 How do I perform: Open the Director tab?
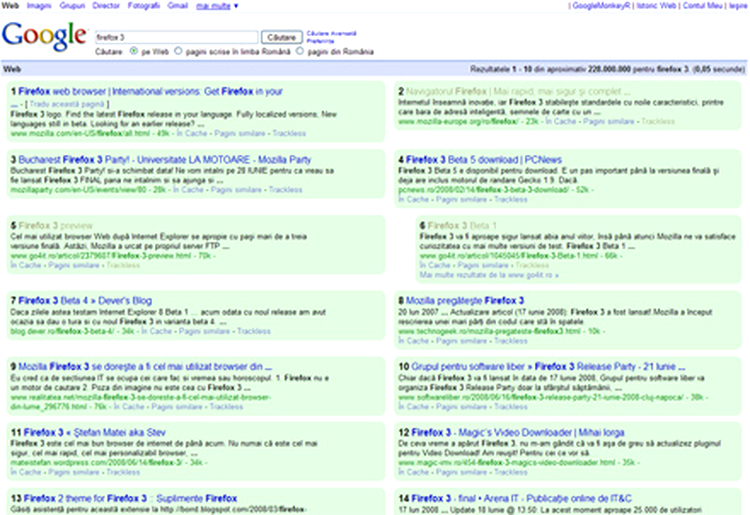click(x=106, y=6)
